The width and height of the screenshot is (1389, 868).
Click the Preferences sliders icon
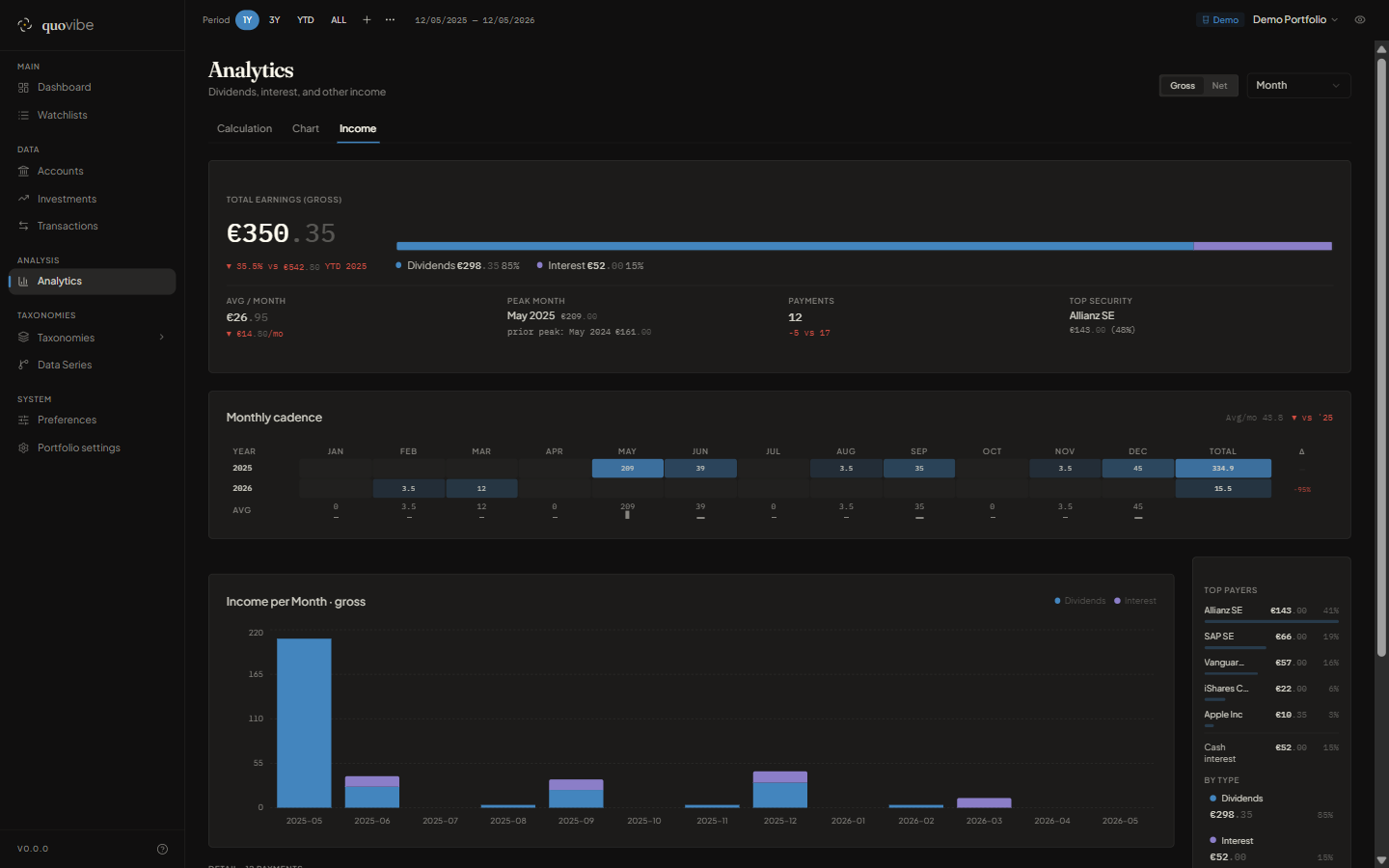coord(23,420)
